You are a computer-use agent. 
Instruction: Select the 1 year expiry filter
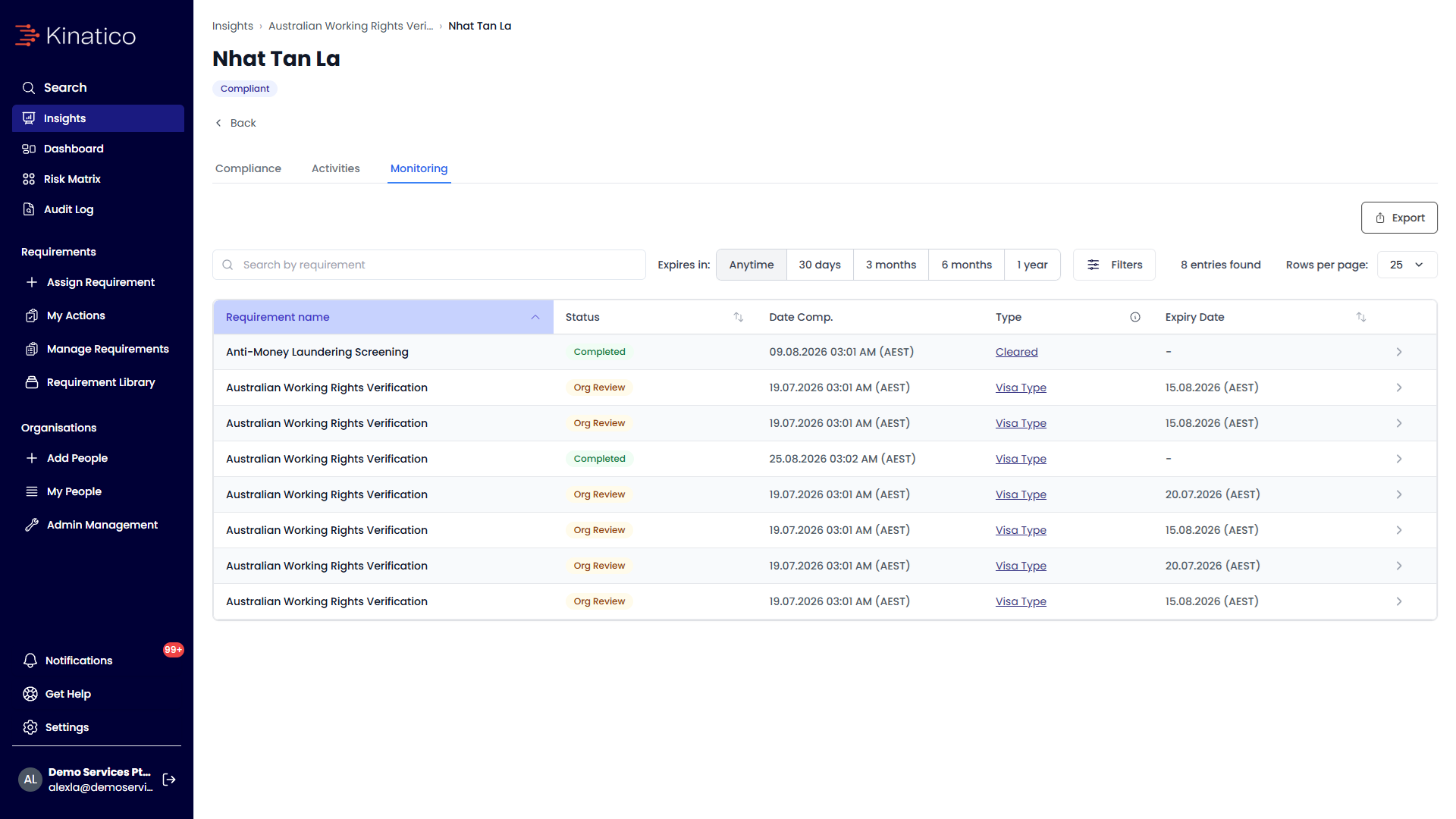coord(1032,265)
